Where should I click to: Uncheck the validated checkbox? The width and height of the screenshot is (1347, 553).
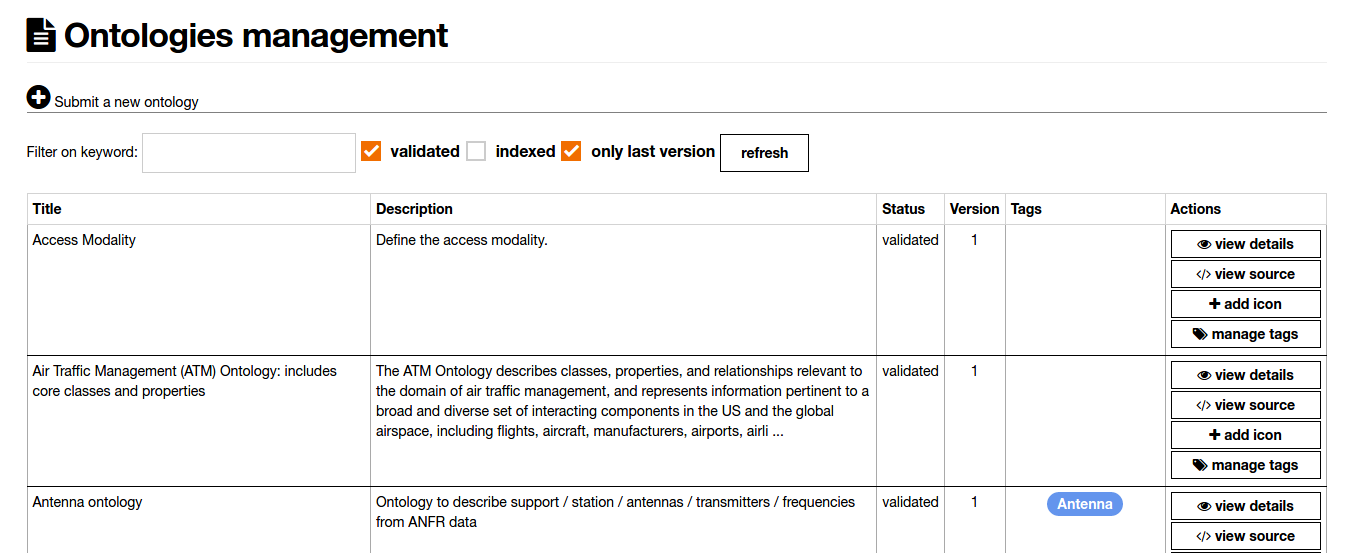(x=371, y=151)
